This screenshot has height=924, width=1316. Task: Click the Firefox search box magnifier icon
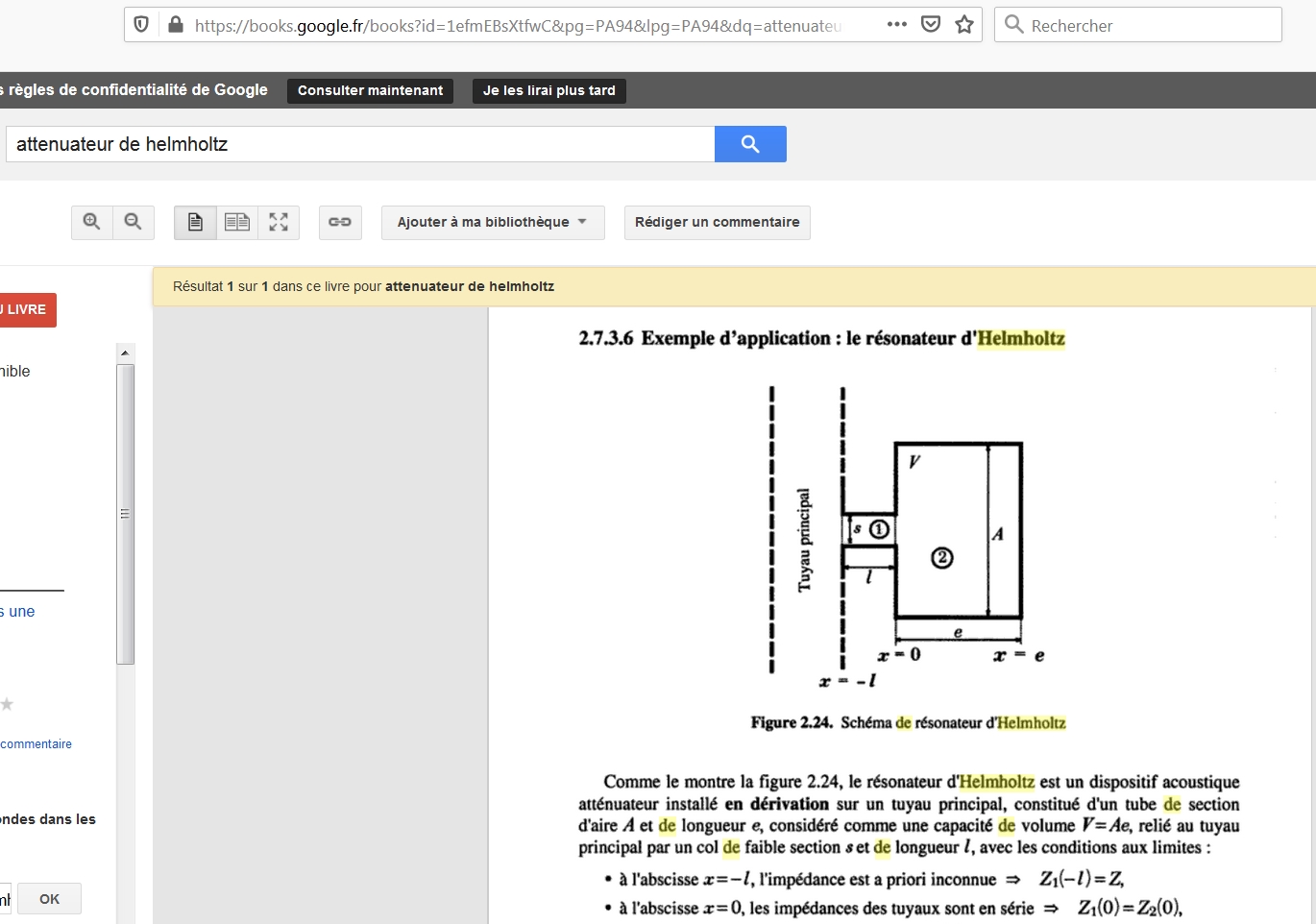click(x=1013, y=25)
